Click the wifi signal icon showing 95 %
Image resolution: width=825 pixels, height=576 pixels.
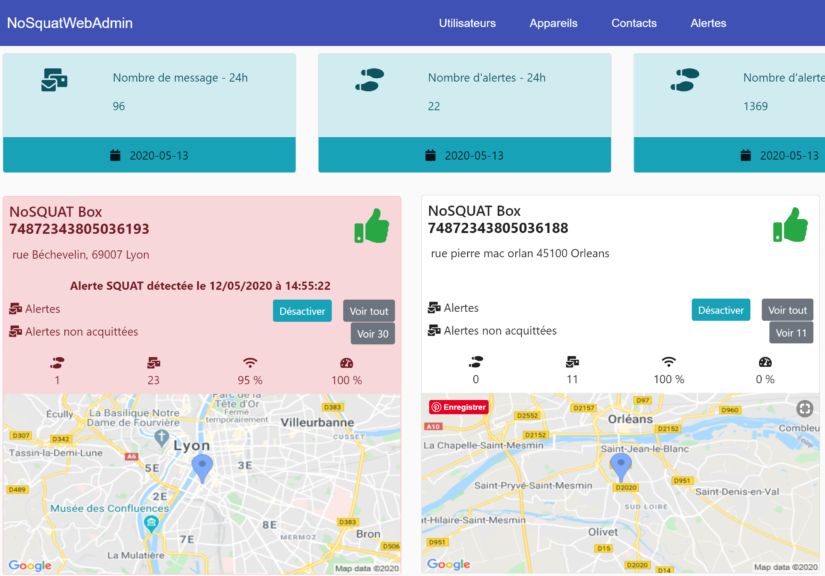pyautogui.click(x=250, y=363)
